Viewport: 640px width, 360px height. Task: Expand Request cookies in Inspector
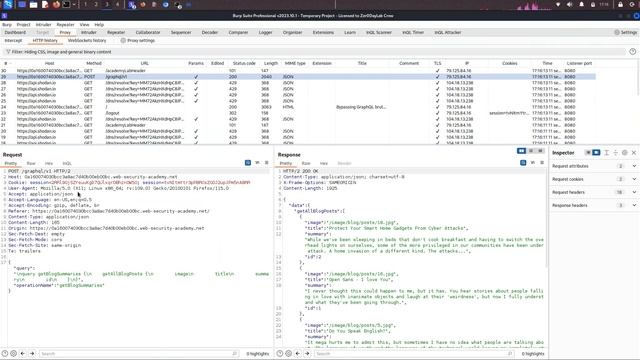pyautogui.click(x=634, y=179)
